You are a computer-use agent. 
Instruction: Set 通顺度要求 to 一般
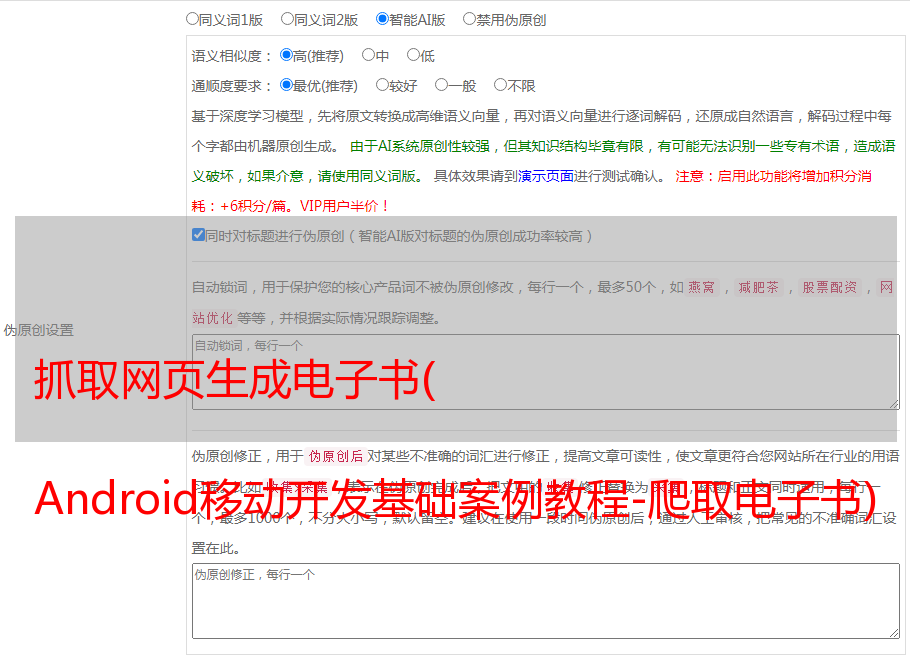[x=441, y=85]
